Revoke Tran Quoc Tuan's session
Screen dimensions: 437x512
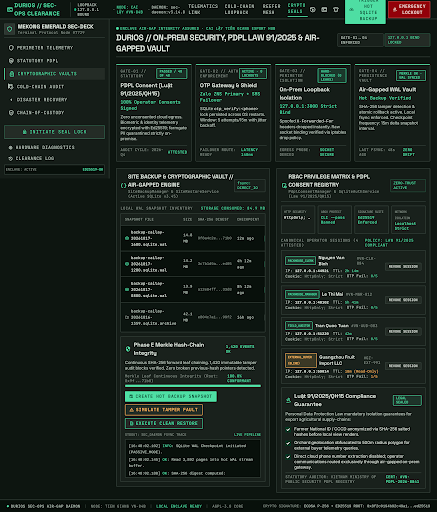pos(403,332)
